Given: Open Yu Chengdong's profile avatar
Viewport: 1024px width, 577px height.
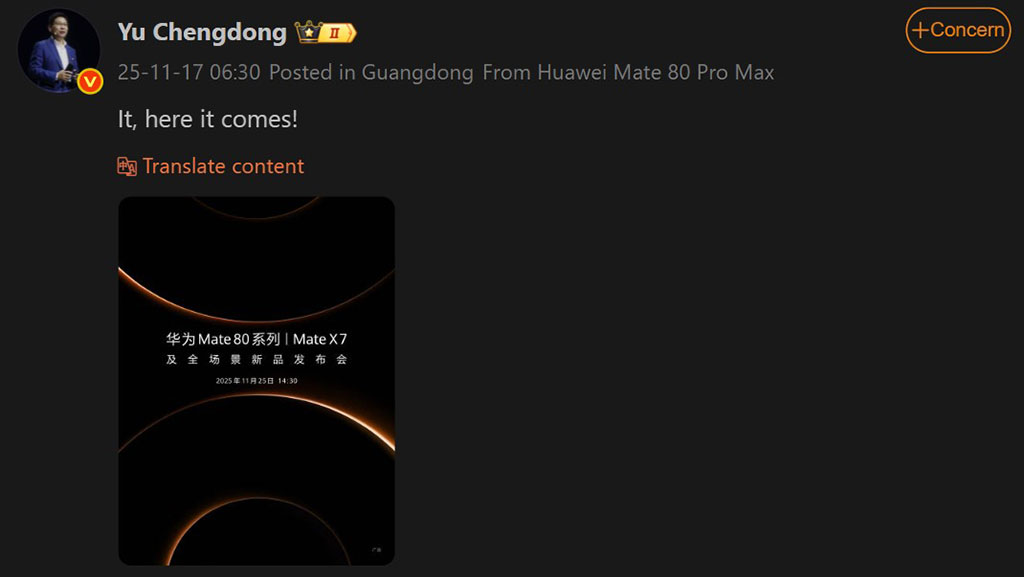Looking at the screenshot, I should (x=59, y=50).
